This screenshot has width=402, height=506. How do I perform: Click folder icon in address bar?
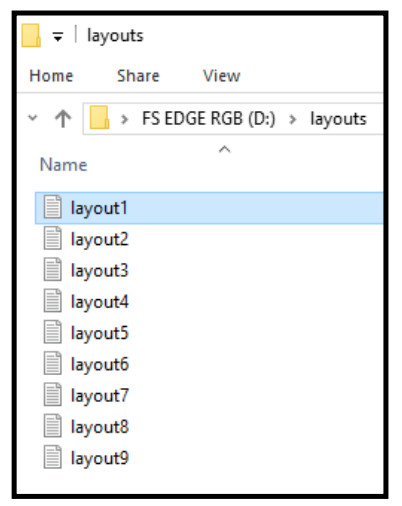(99, 117)
